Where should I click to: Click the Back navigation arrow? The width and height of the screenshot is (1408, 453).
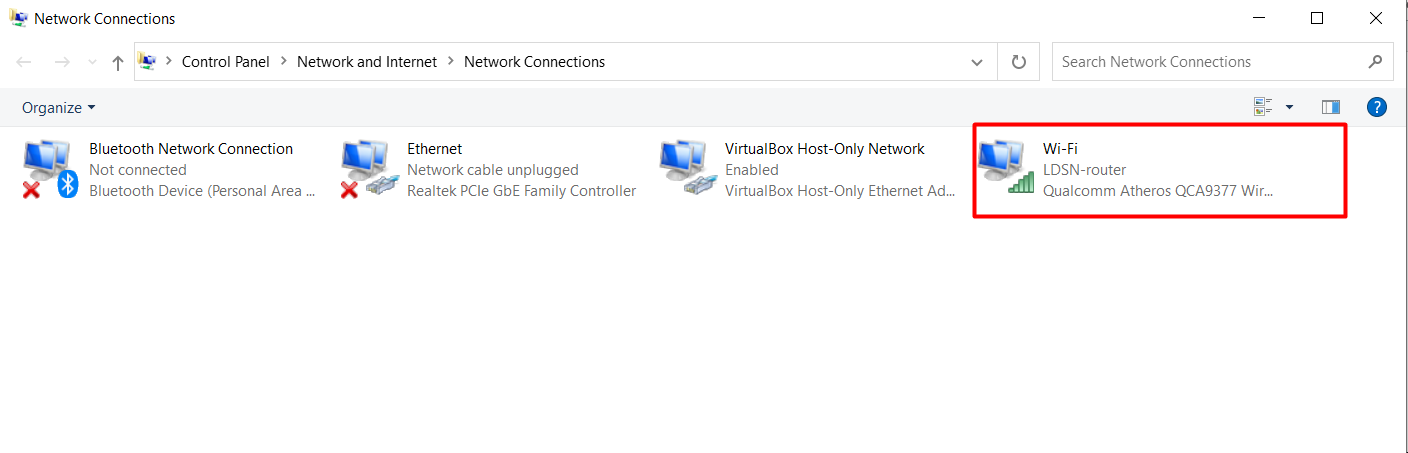(24, 62)
